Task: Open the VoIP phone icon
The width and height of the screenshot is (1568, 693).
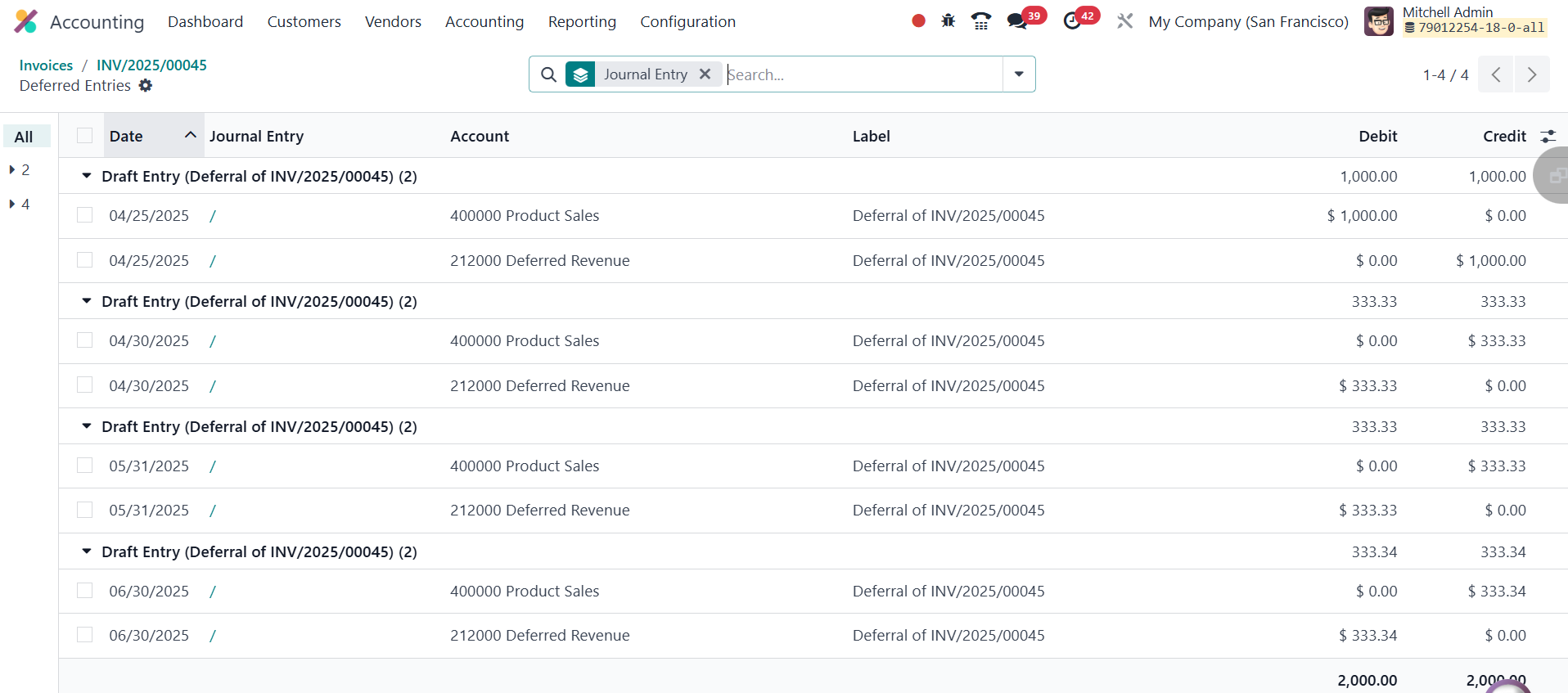Action: 980,21
